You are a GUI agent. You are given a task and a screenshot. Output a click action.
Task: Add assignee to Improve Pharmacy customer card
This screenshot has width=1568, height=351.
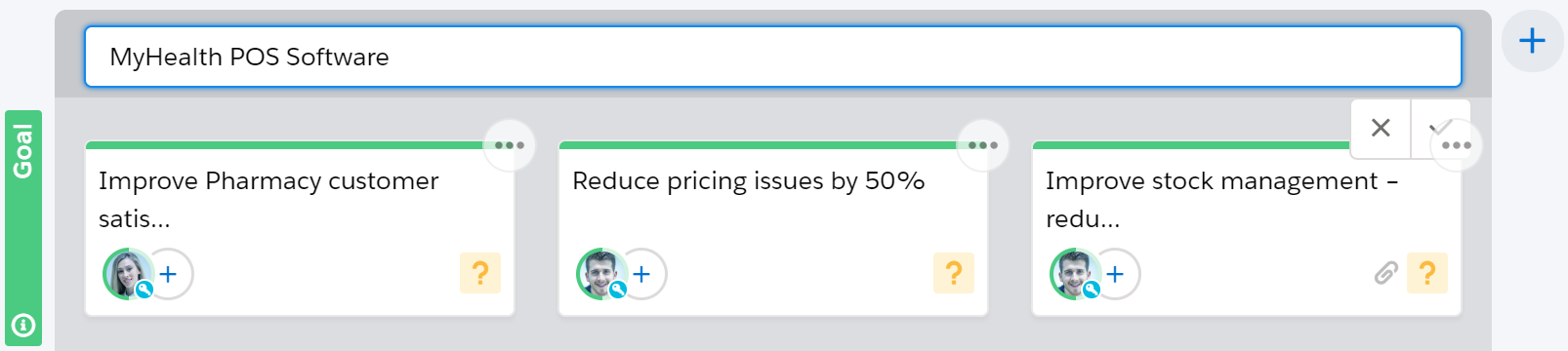pos(169,274)
